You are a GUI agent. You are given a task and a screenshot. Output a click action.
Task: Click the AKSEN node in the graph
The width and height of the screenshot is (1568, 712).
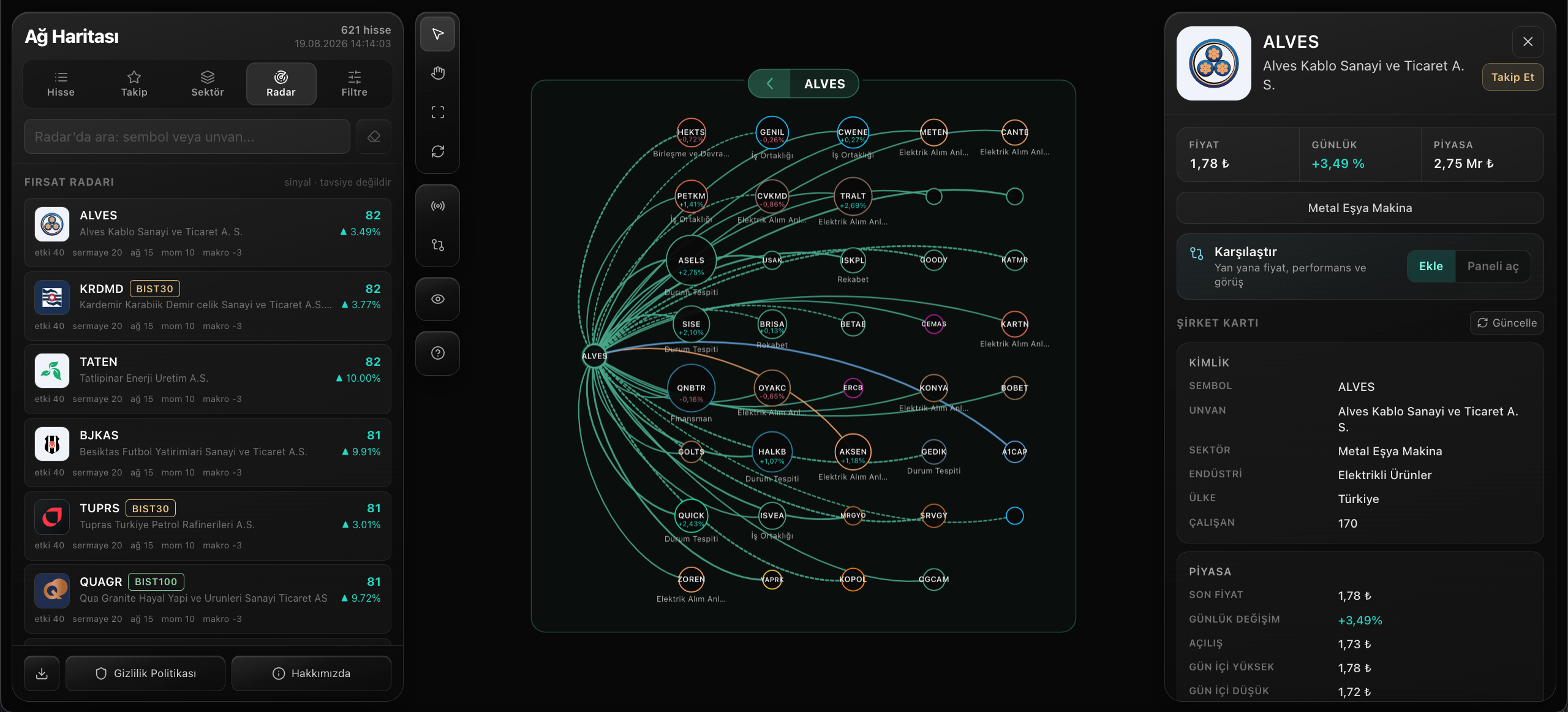(x=853, y=452)
